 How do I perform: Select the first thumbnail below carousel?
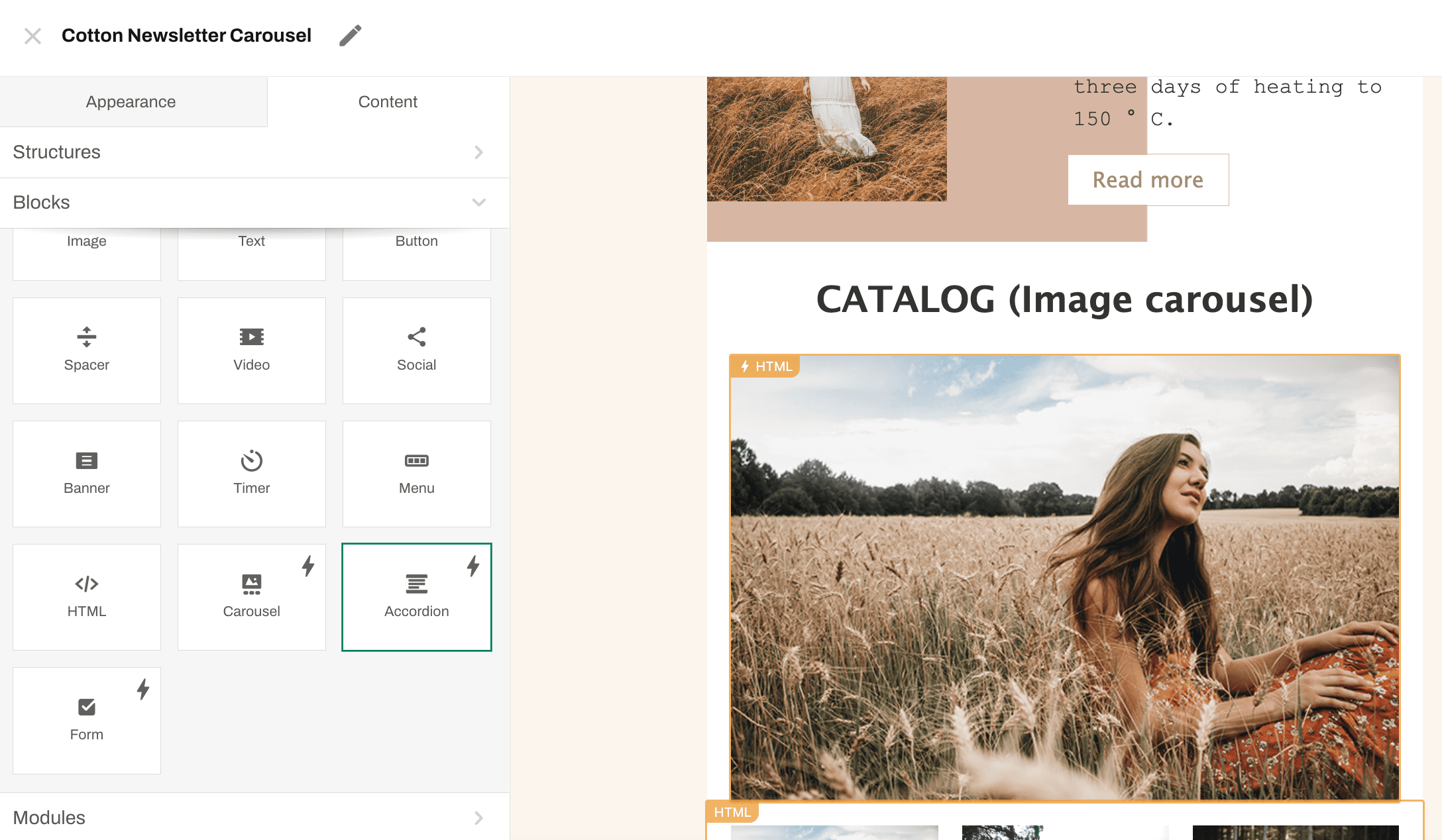(x=834, y=833)
